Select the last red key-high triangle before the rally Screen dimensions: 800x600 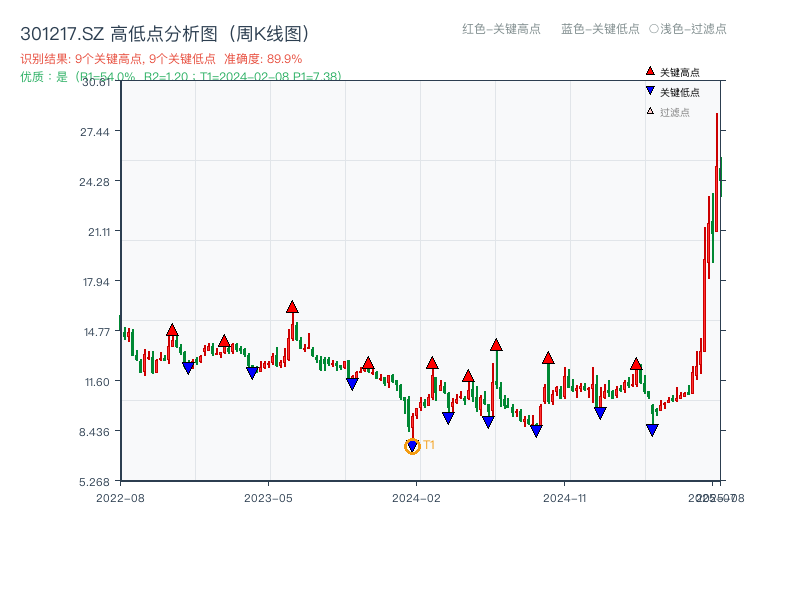coord(636,364)
